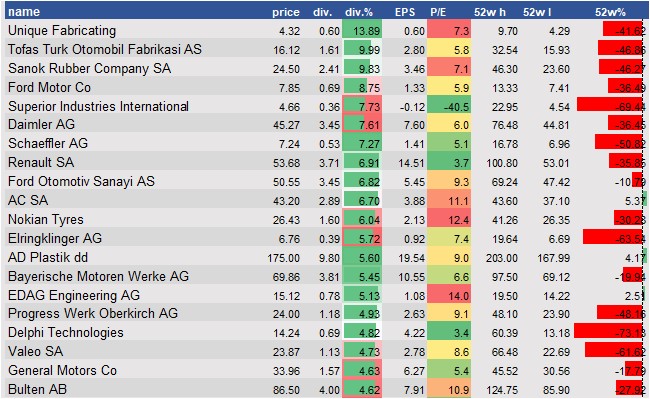Sort by 52w% column header
This screenshot has width=650, height=399.
point(610,12)
